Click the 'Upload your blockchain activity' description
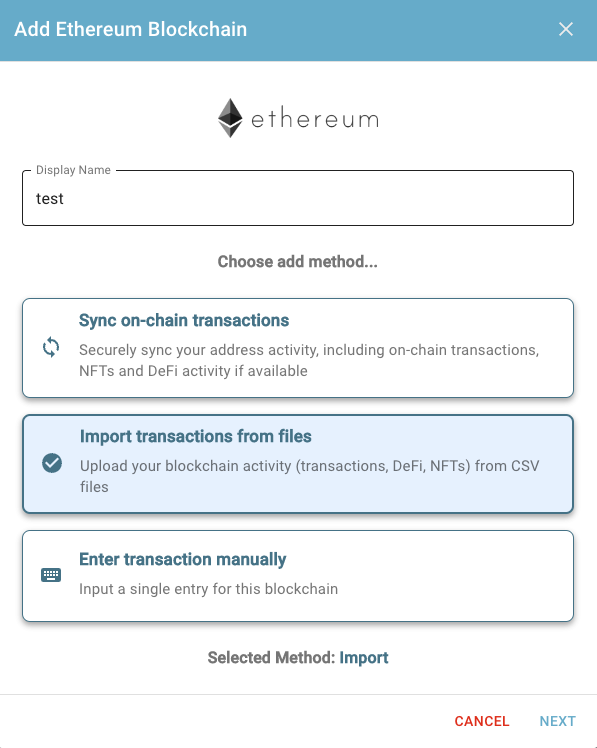 (309, 476)
